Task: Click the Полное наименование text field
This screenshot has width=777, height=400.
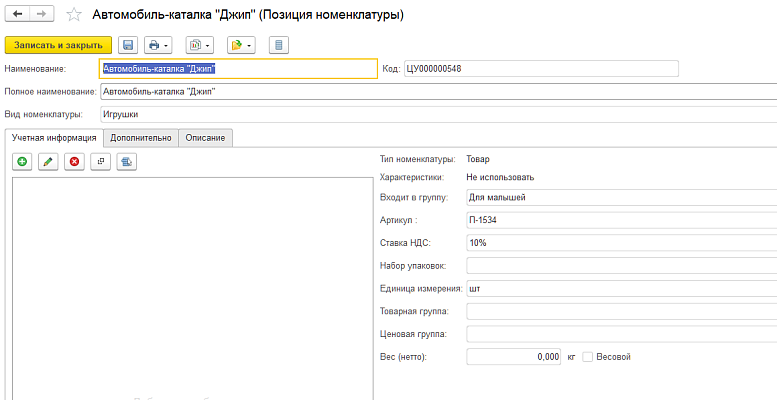Action: click(438, 91)
